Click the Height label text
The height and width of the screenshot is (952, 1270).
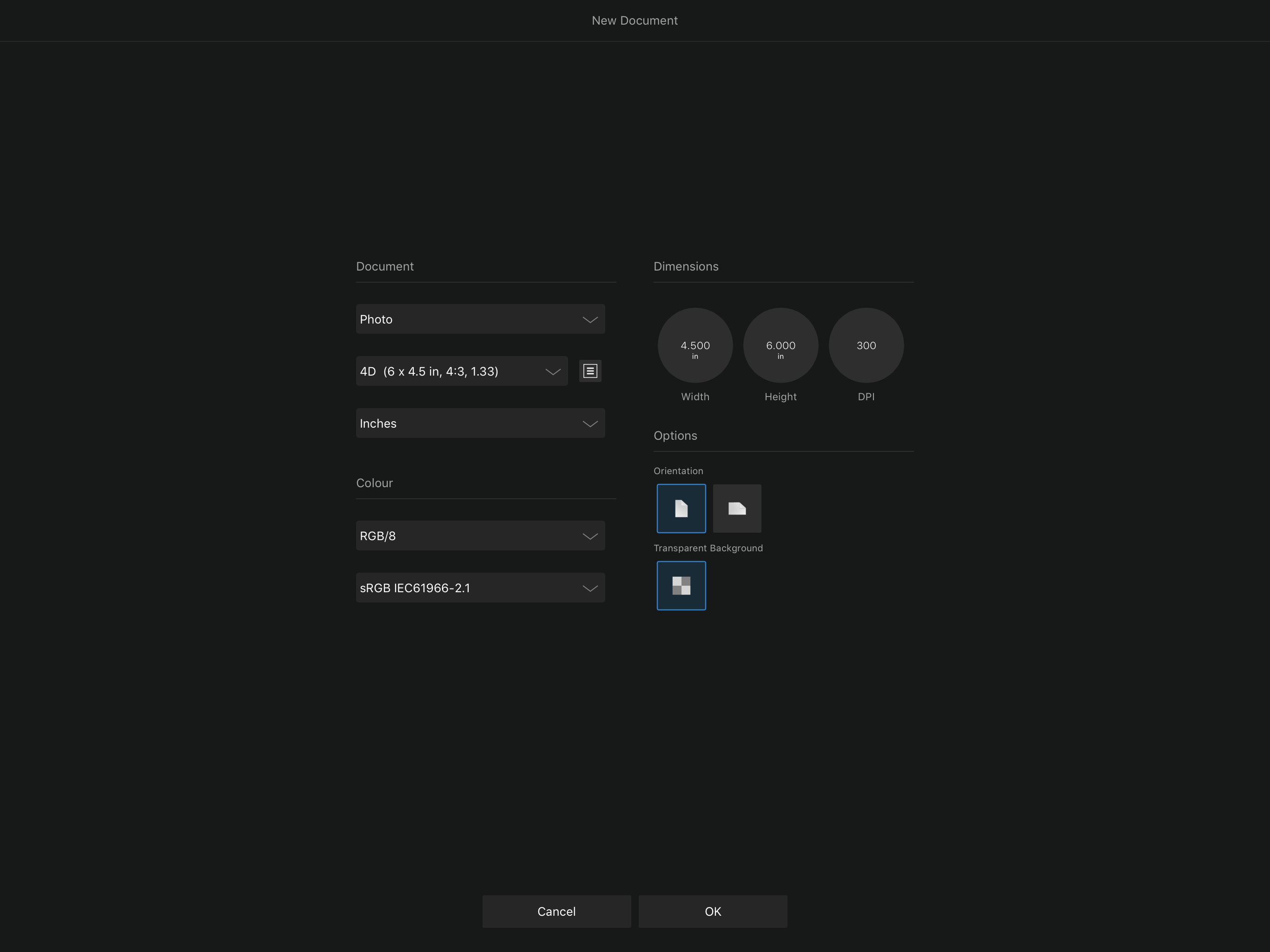(x=780, y=397)
